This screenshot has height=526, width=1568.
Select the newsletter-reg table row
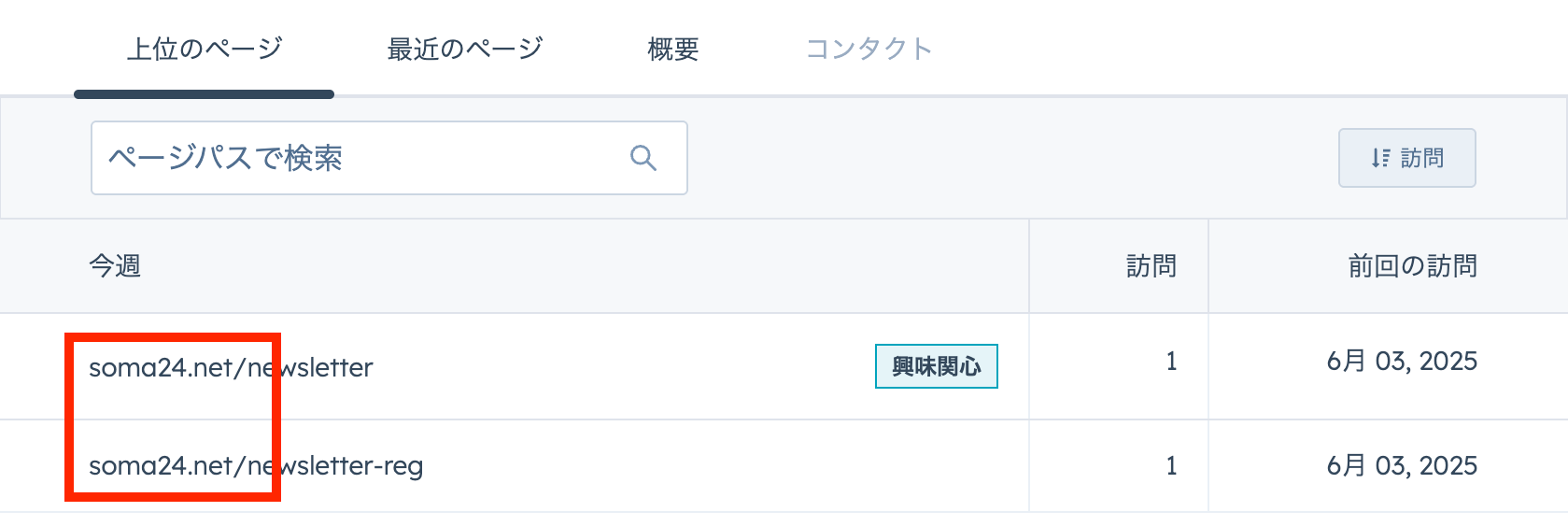tap(784, 466)
